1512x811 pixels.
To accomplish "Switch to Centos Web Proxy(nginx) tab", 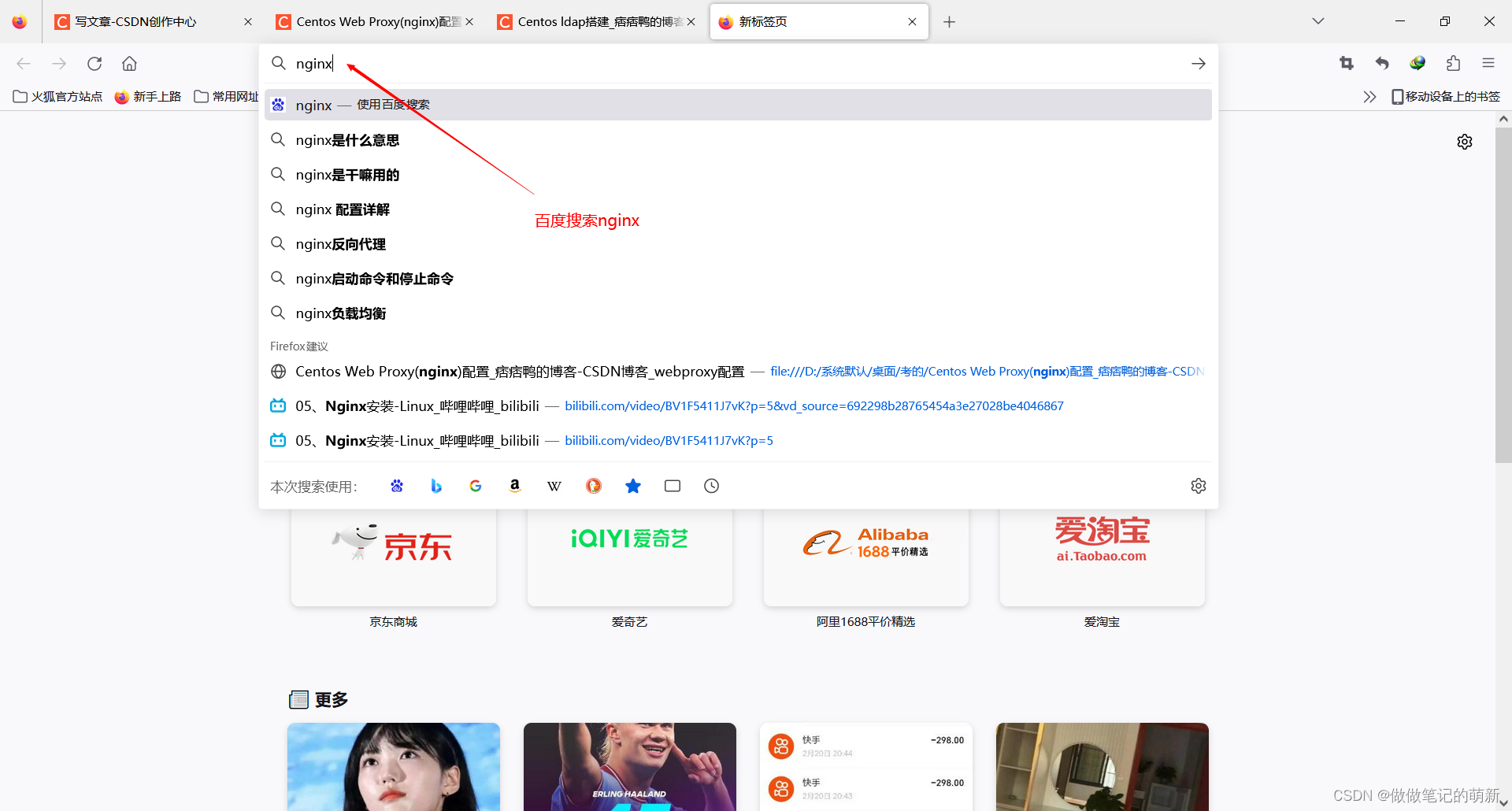I will [375, 22].
